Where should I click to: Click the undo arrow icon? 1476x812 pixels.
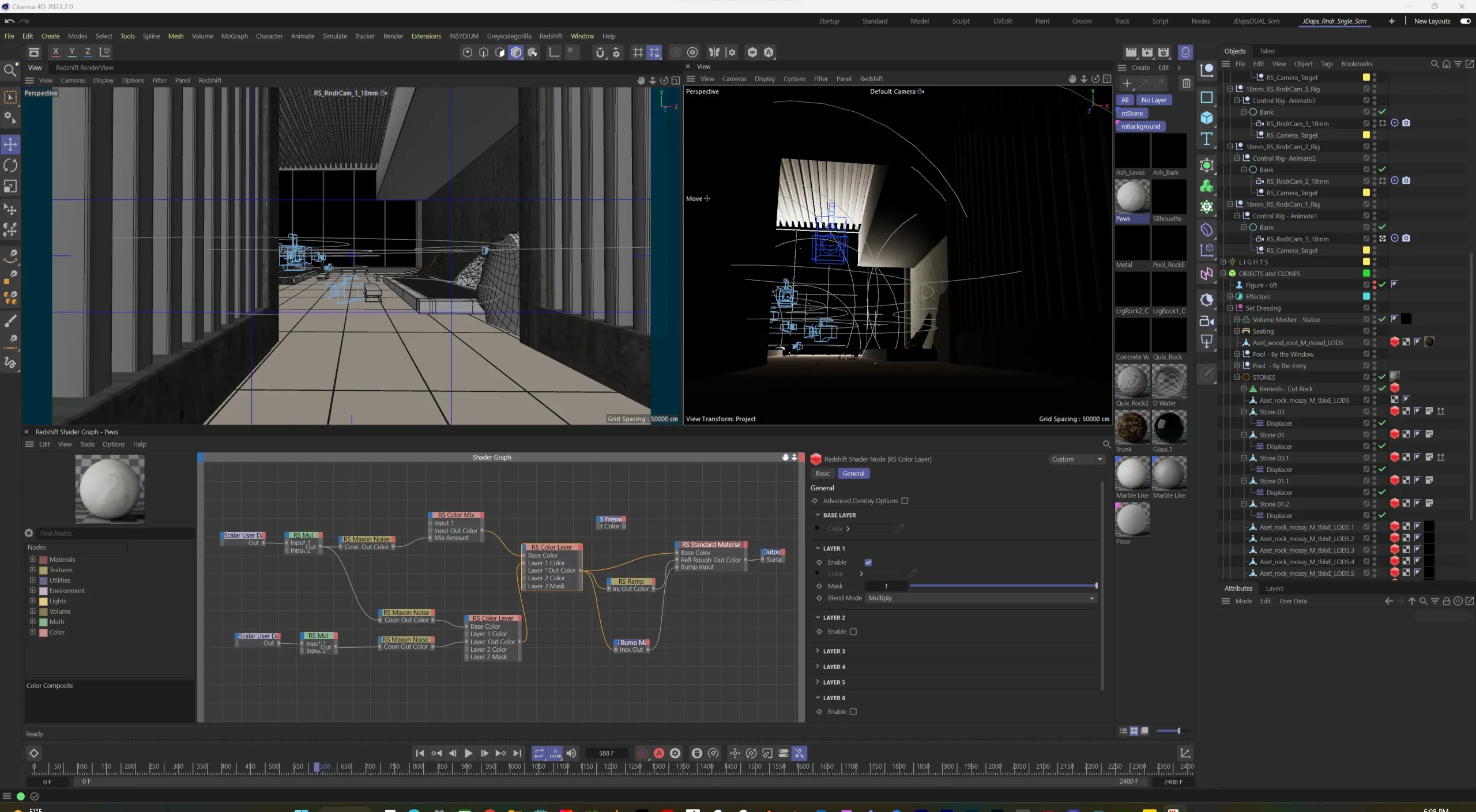(x=9, y=21)
